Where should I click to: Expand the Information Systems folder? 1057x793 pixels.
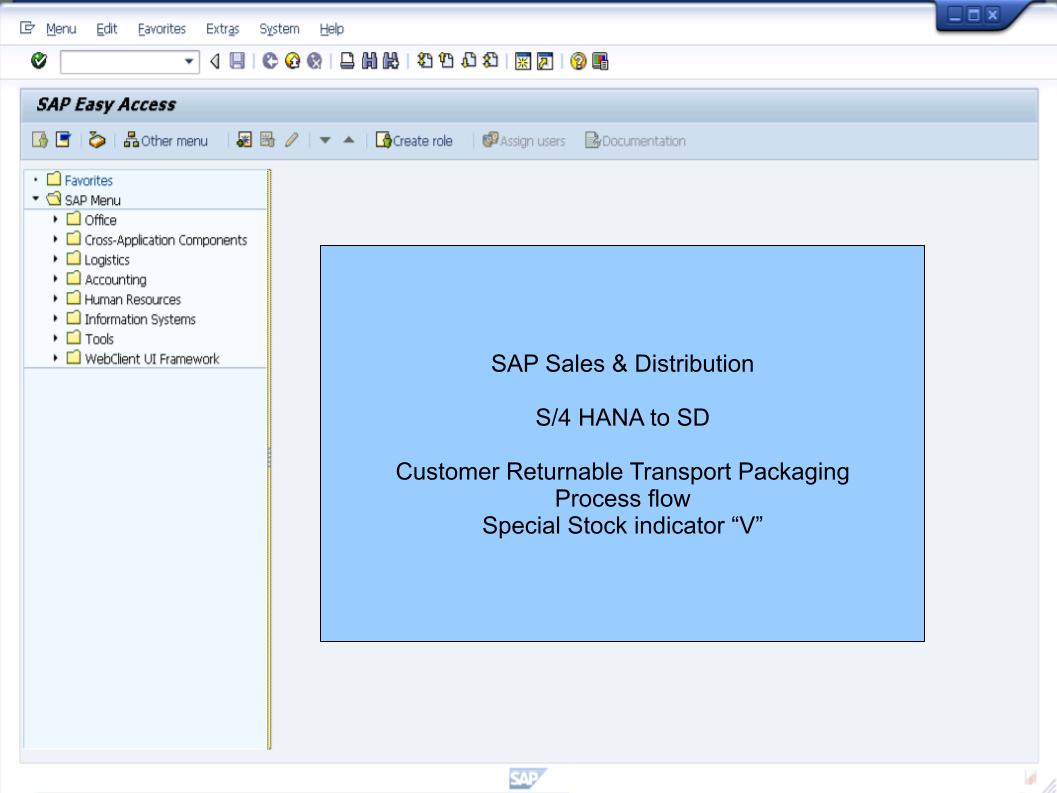click(55, 318)
